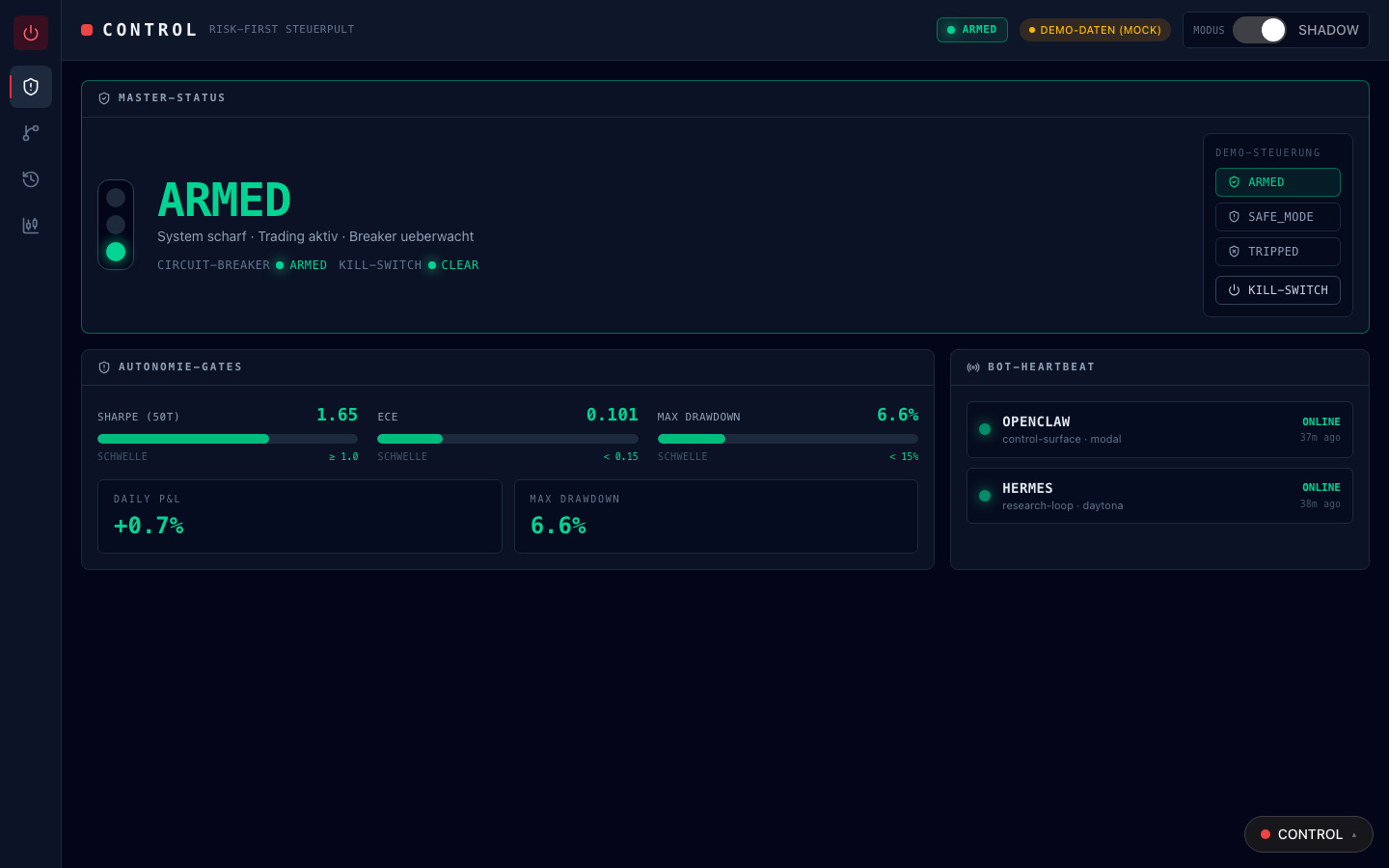Click the red power icon in sidebar
1389x868 pixels.
(31, 33)
